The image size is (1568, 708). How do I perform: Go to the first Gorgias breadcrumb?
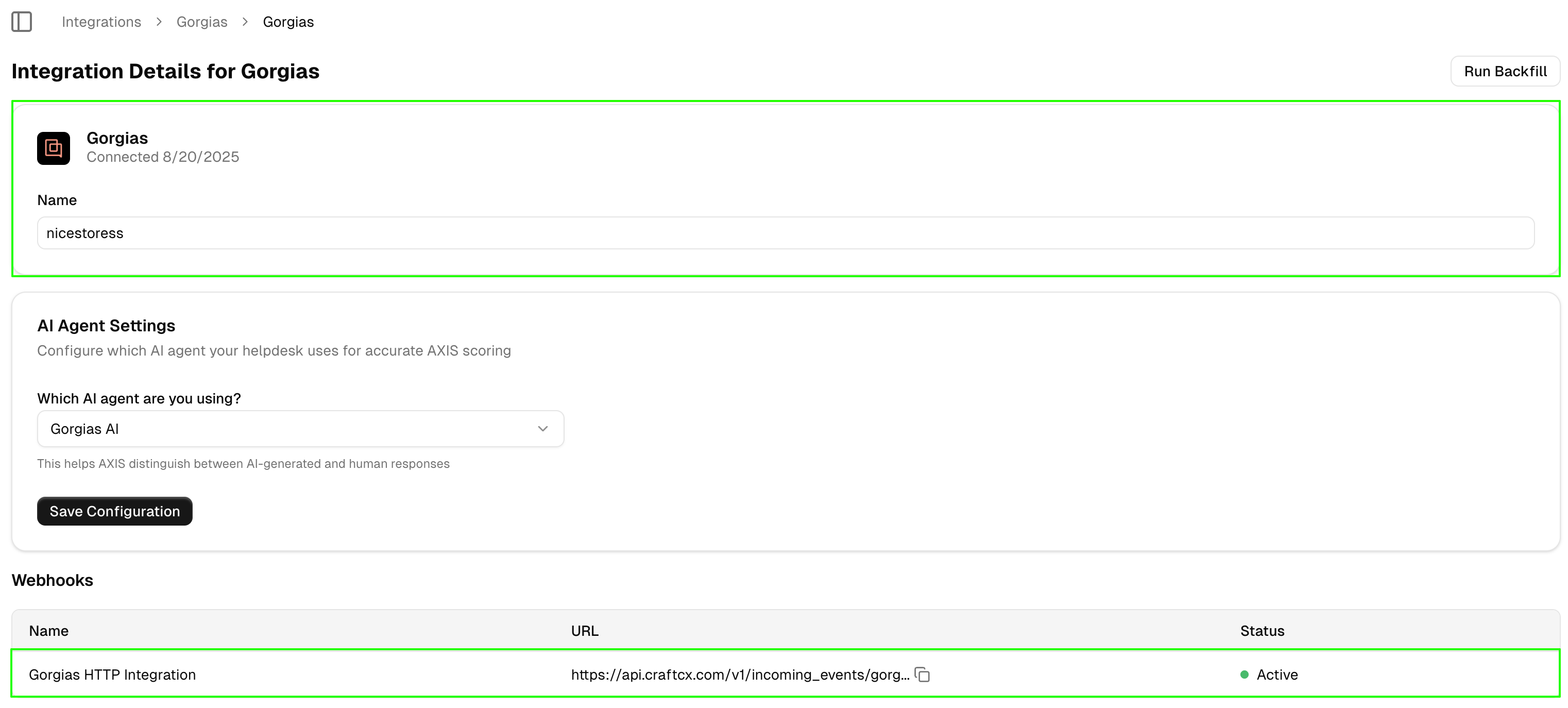pos(201,22)
